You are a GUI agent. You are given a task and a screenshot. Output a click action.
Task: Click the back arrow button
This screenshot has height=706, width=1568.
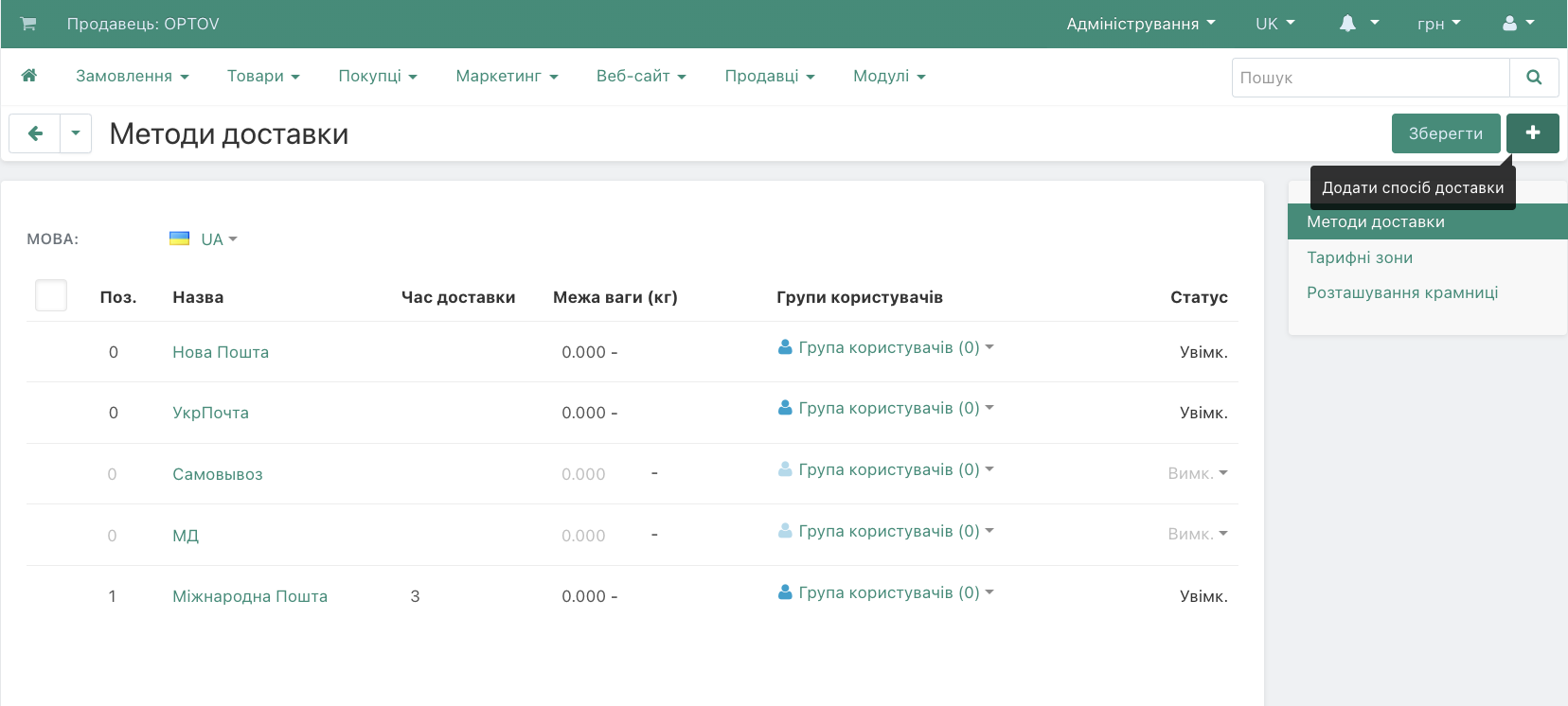35,133
